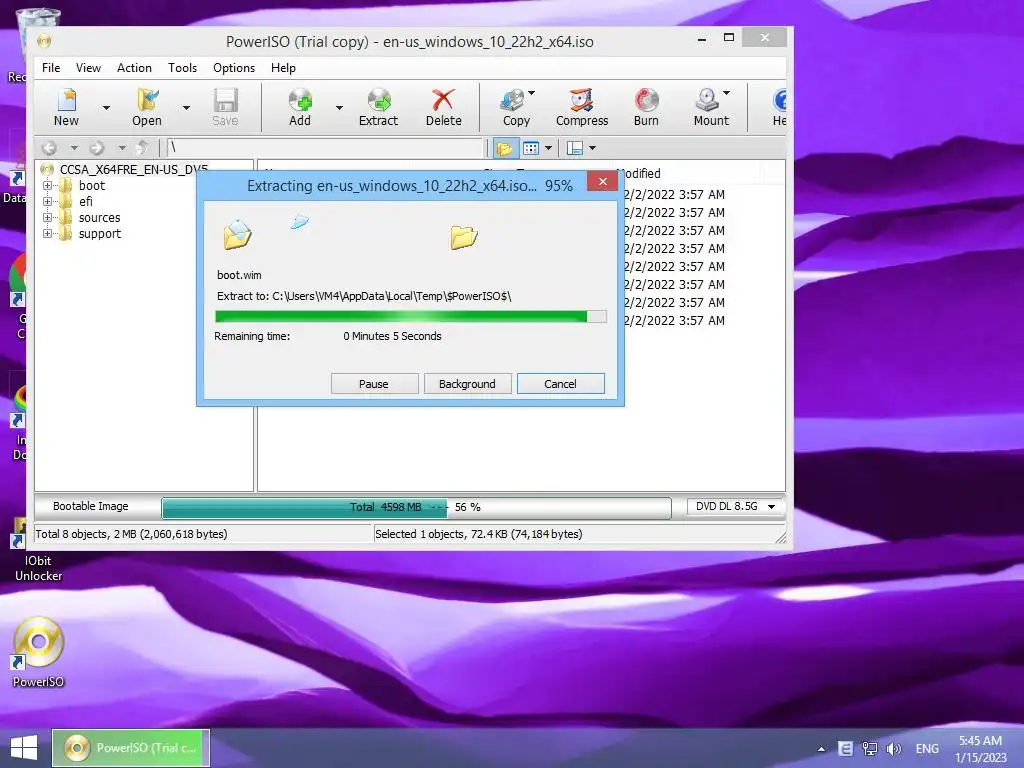Expand the efi folder node

tap(47, 202)
